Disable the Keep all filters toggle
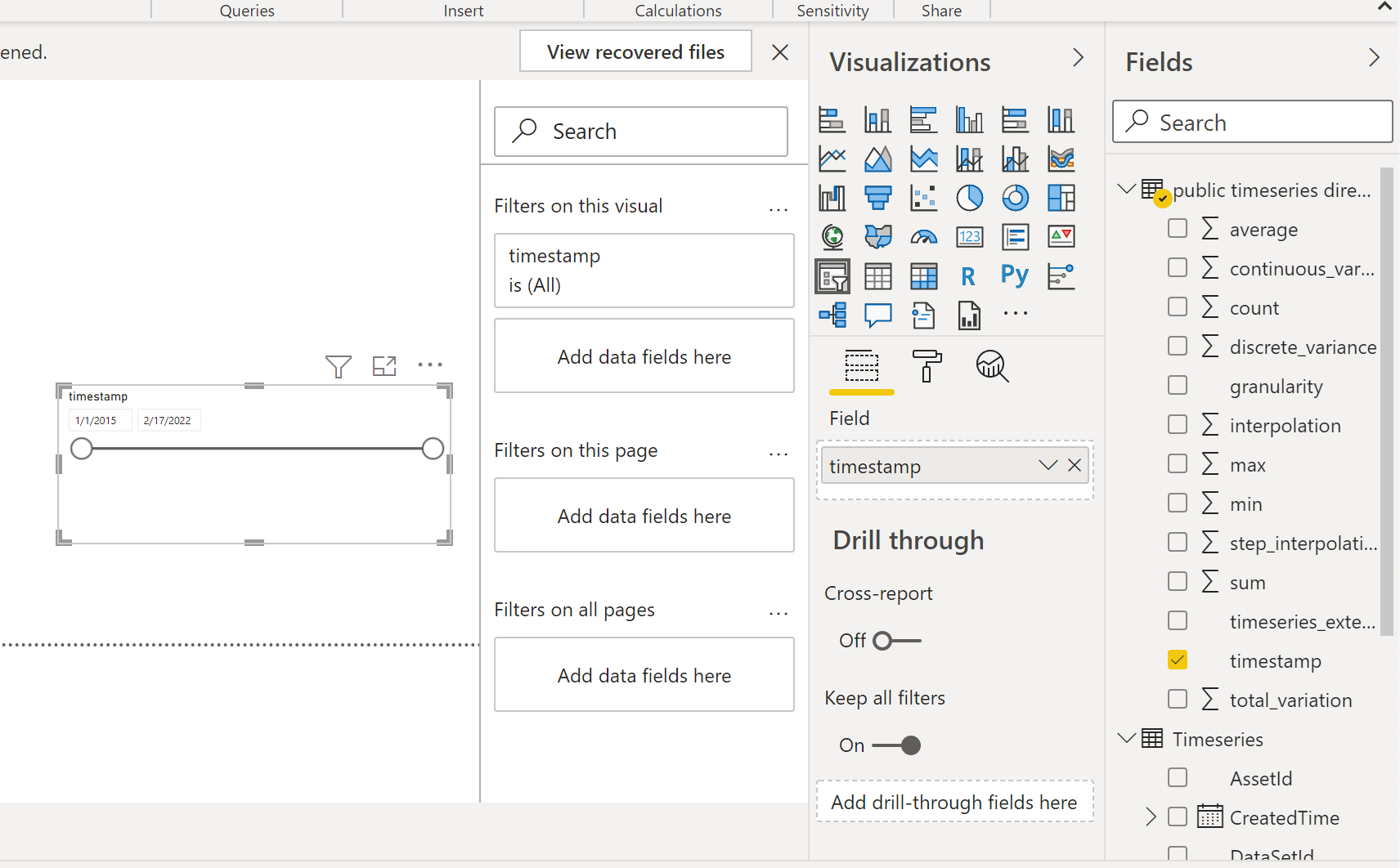This screenshot has width=1400, height=868. tap(897, 745)
